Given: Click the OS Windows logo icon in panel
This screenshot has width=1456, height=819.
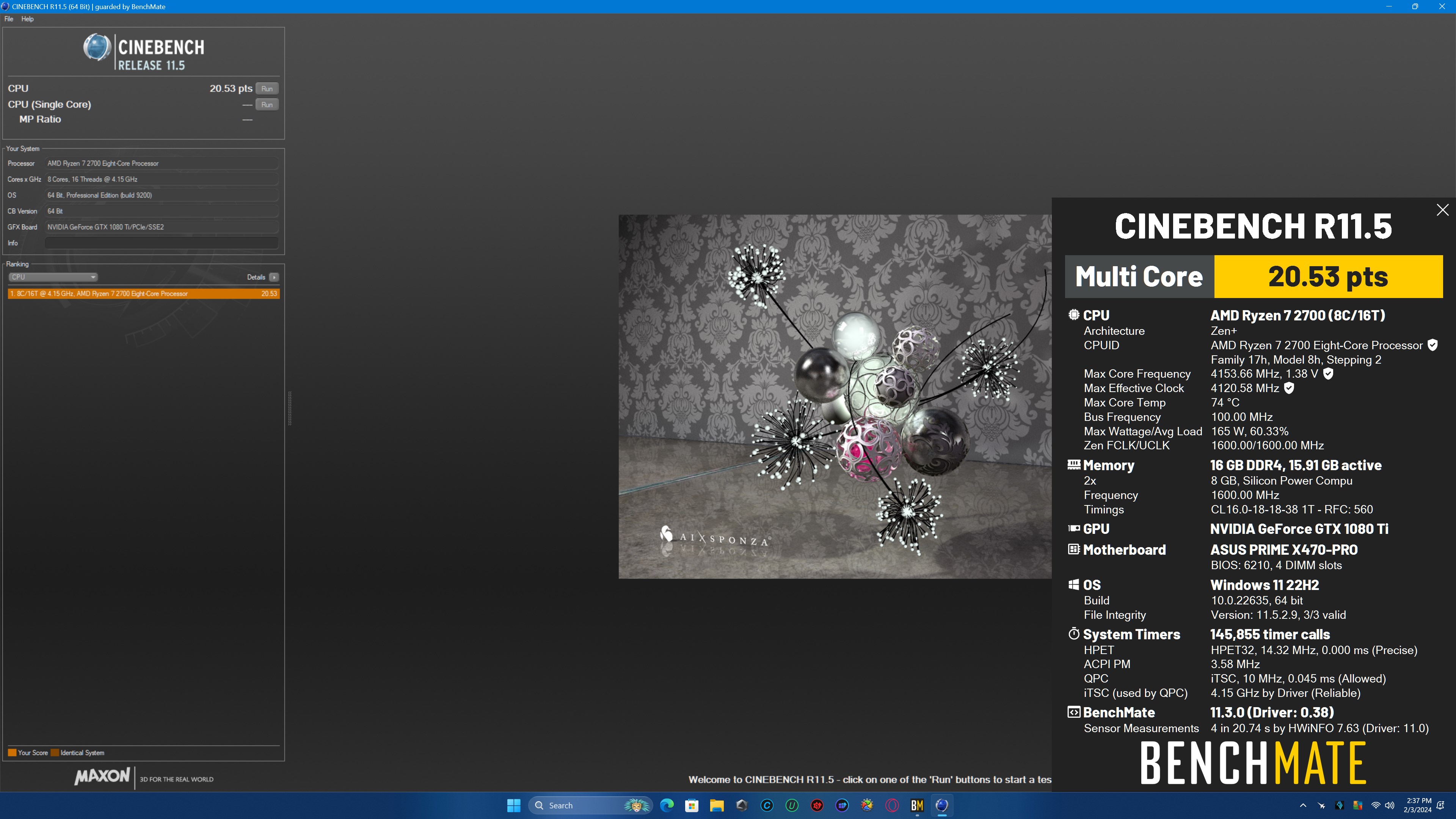Looking at the screenshot, I should coord(1073,584).
